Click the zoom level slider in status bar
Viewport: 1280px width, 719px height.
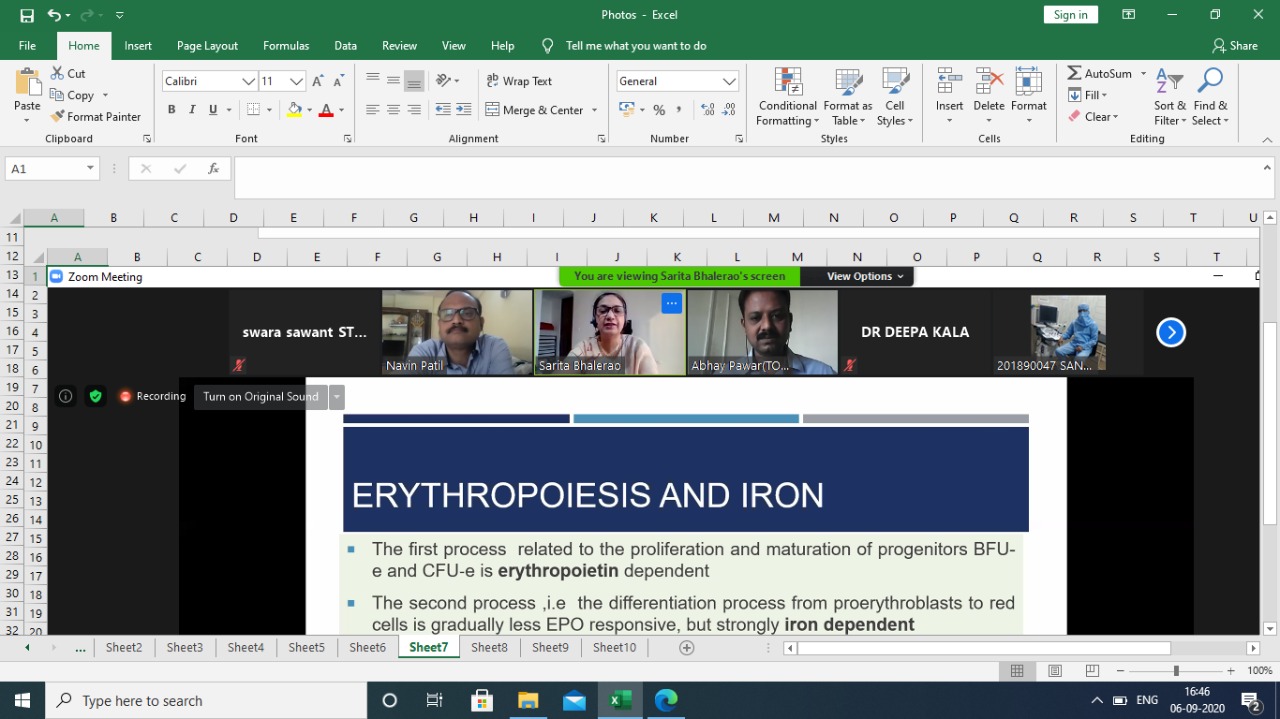(x=1176, y=671)
